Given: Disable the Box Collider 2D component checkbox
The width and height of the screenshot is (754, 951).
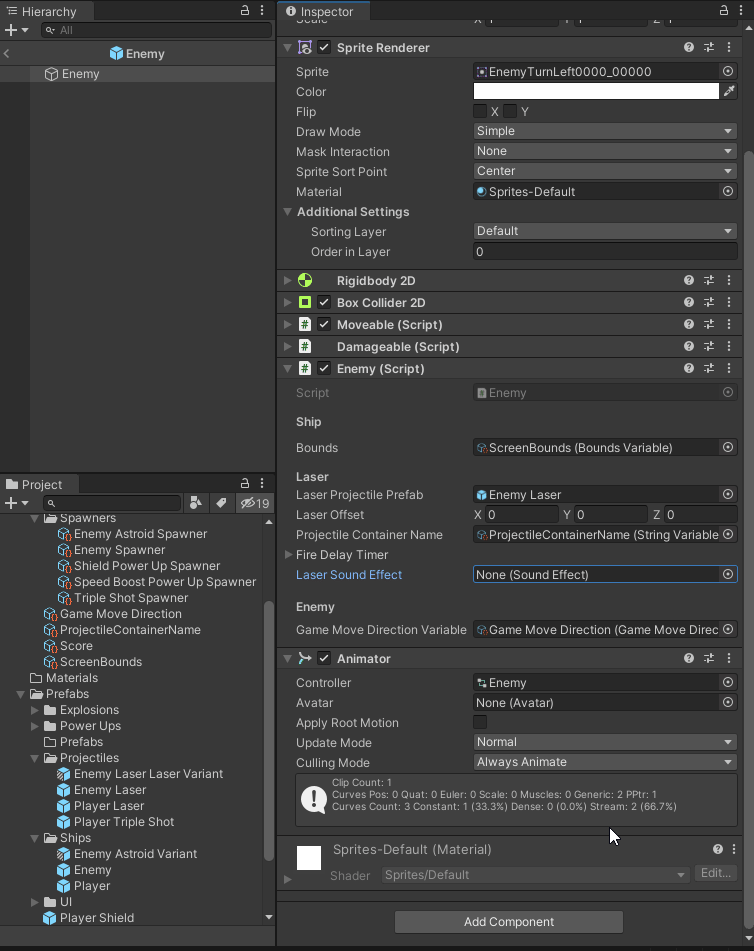Looking at the screenshot, I should (324, 303).
